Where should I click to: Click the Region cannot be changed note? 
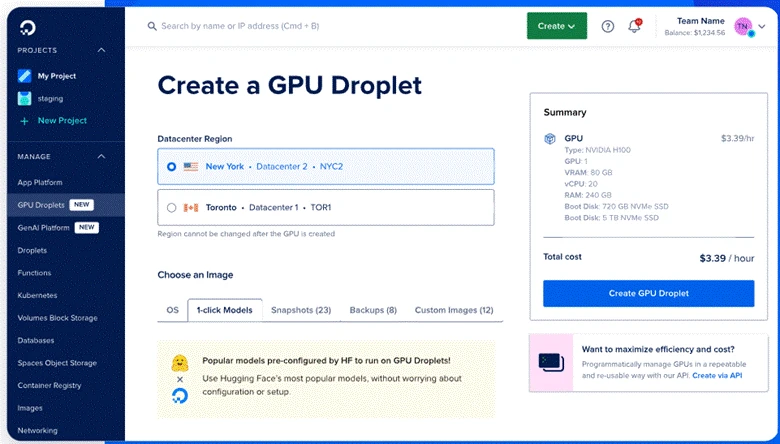click(x=246, y=234)
